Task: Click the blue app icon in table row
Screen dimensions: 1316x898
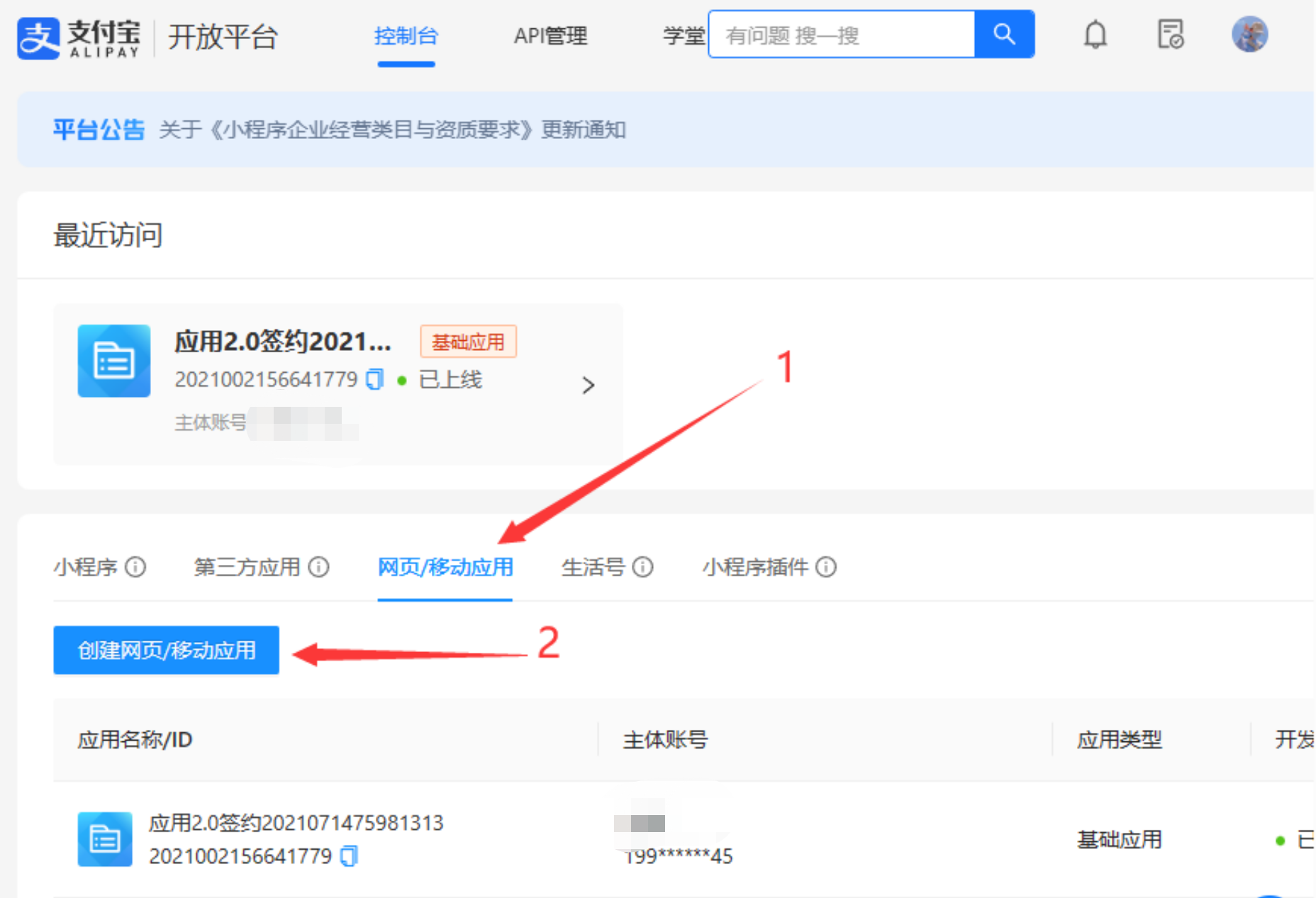Action: tap(105, 839)
